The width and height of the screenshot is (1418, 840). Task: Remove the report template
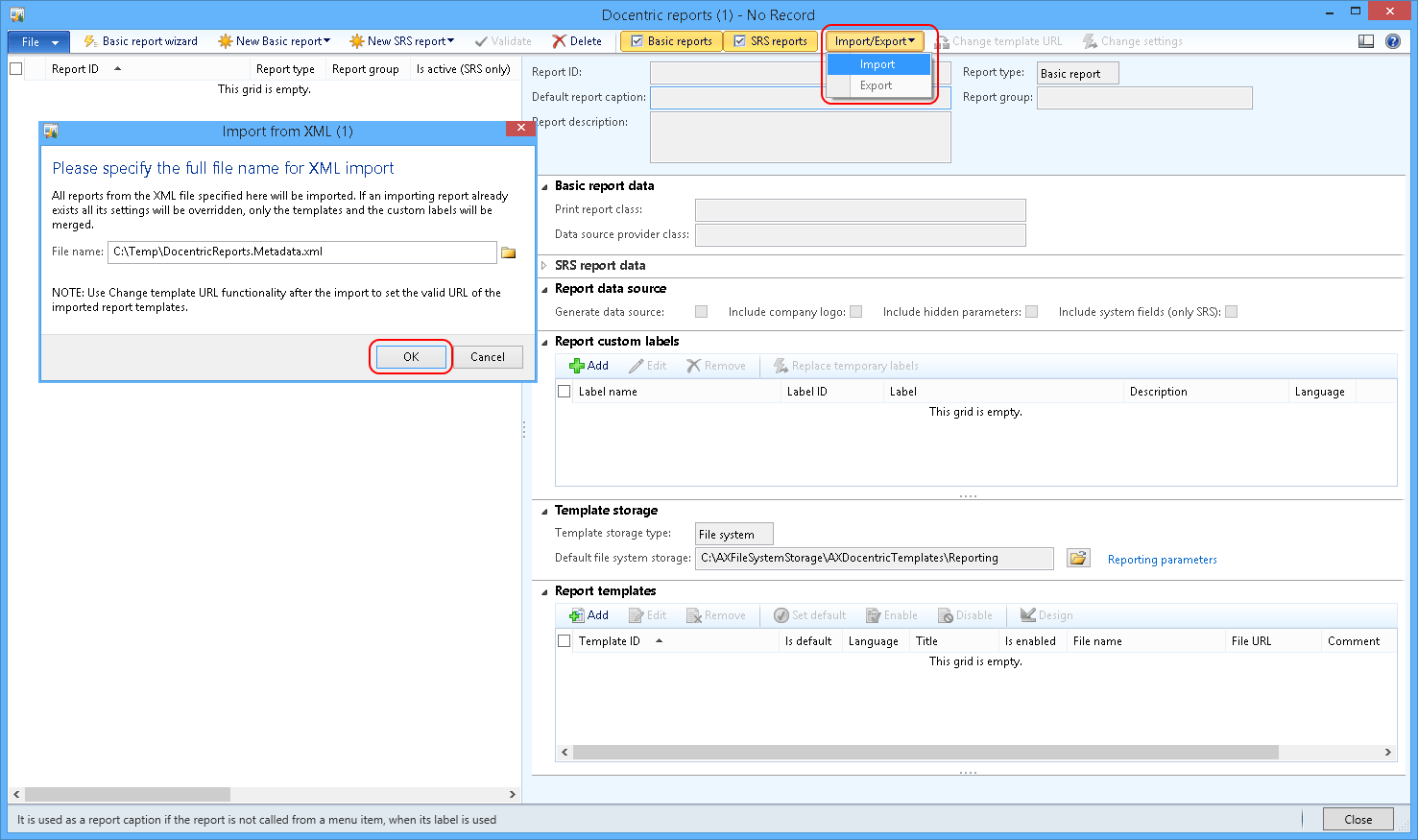click(x=716, y=615)
